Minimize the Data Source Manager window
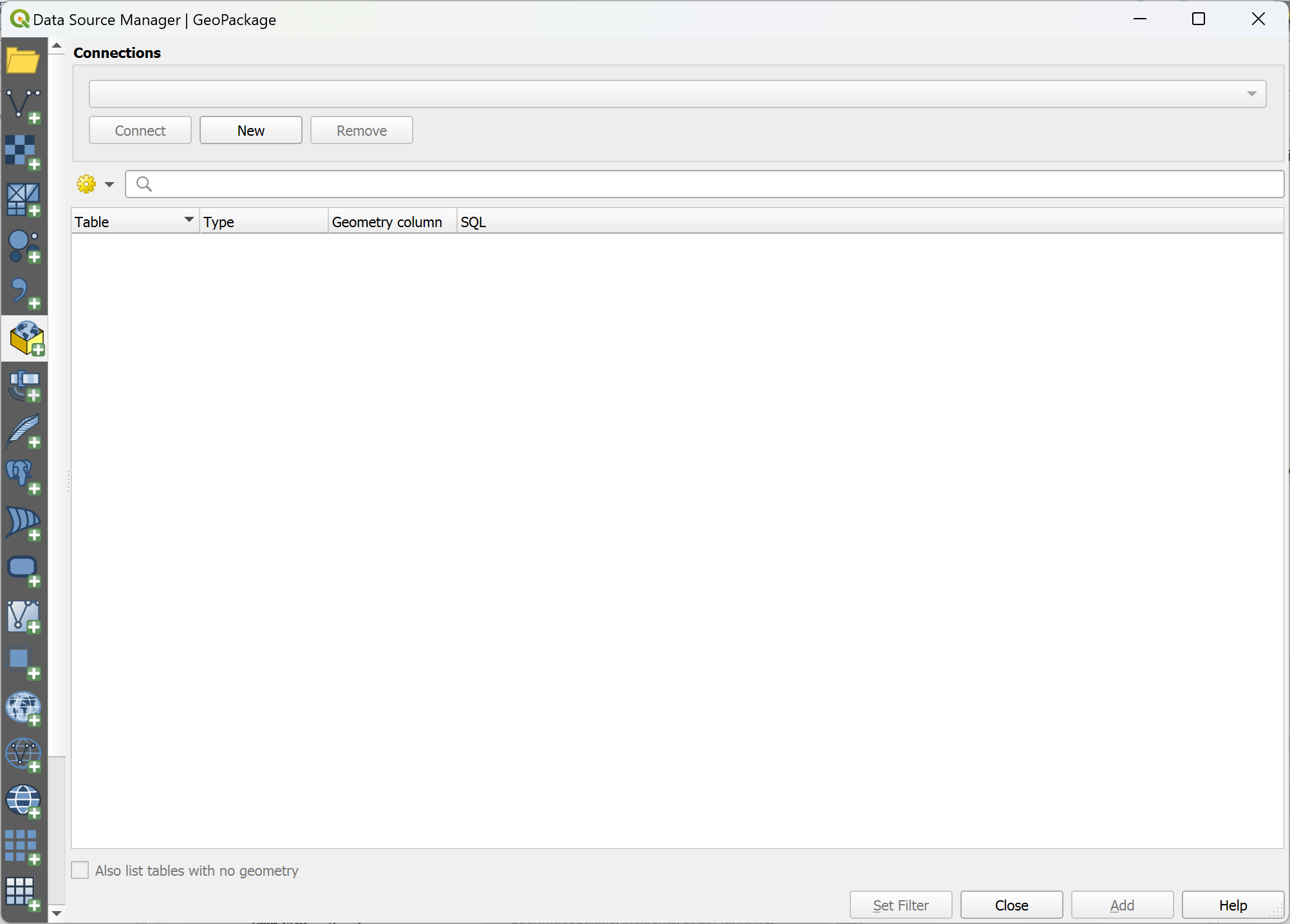 (x=1140, y=19)
